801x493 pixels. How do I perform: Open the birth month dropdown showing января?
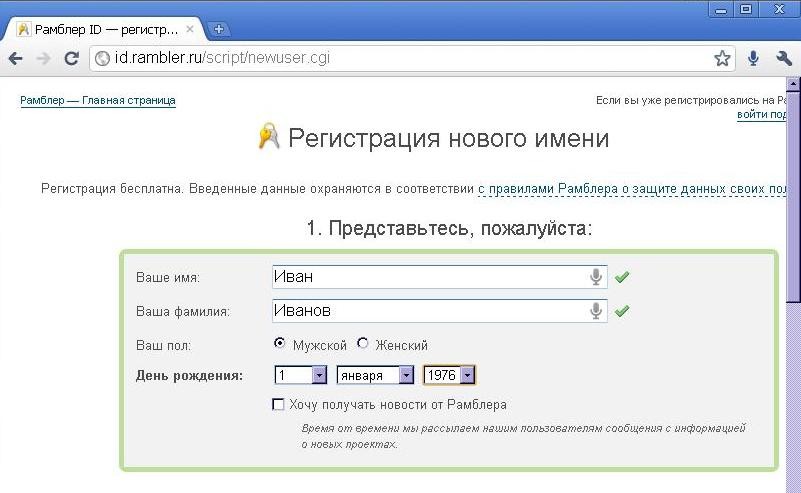coord(375,375)
